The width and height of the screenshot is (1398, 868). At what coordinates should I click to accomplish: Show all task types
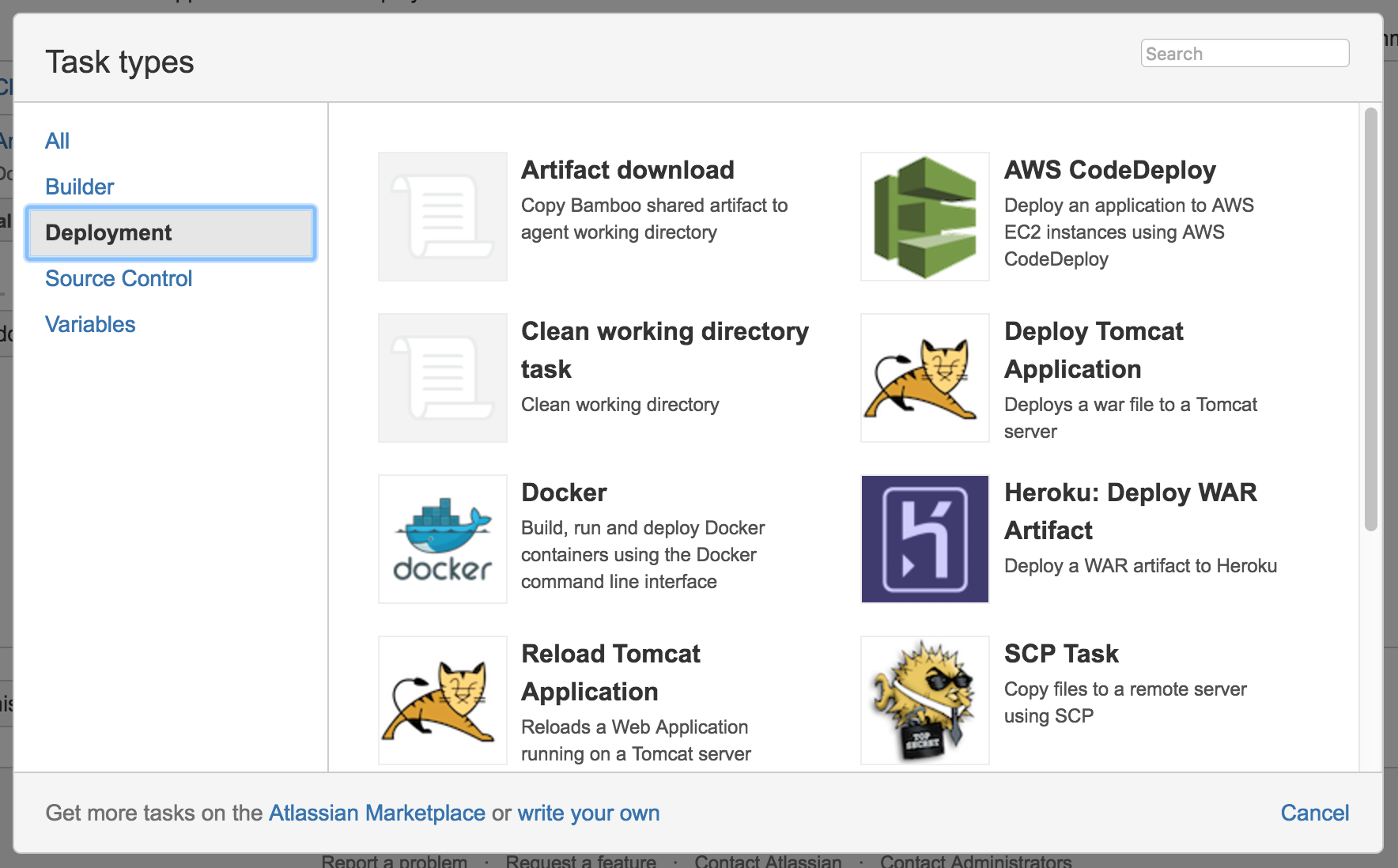pos(57,140)
